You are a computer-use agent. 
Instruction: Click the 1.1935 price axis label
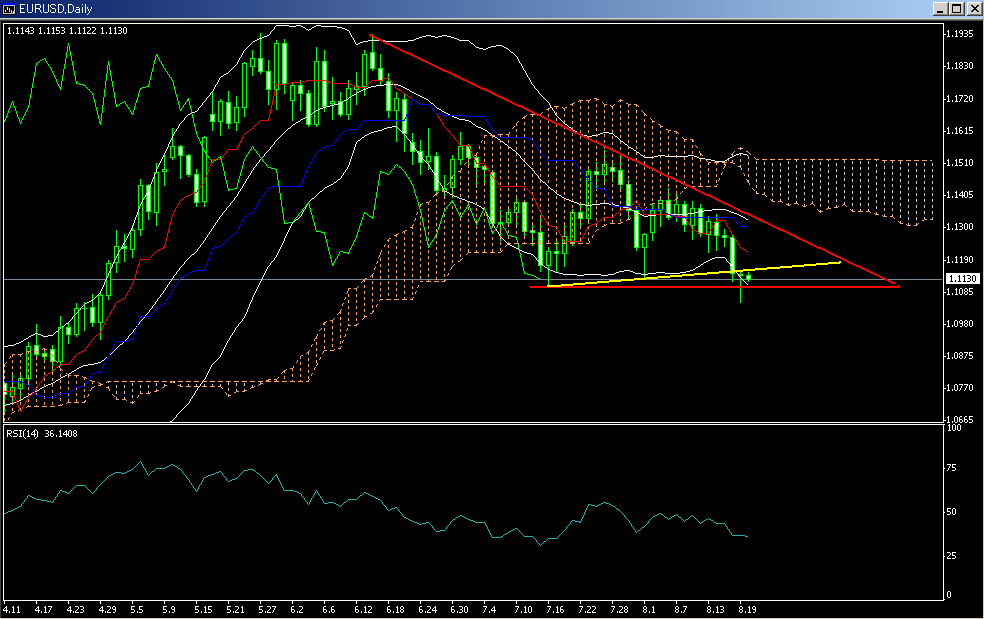click(960, 34)
